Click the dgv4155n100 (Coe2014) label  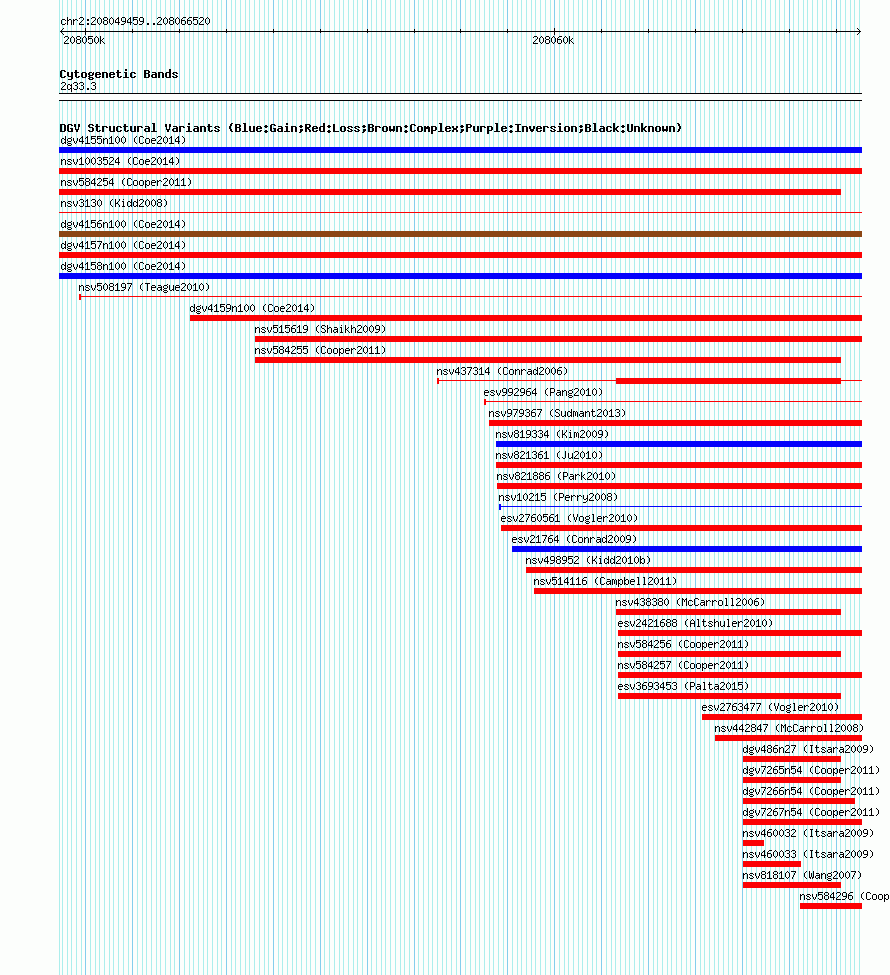[x=123, y=141]
